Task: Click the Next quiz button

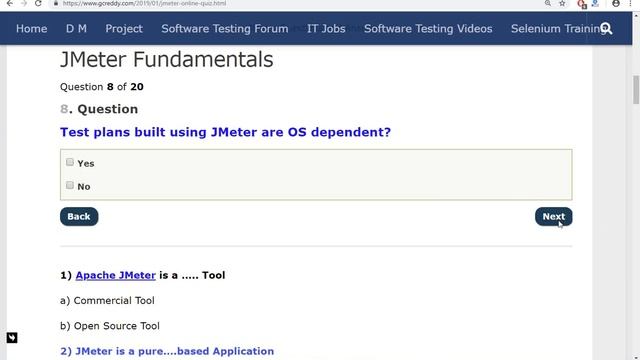Action: [x=553, y=216]
